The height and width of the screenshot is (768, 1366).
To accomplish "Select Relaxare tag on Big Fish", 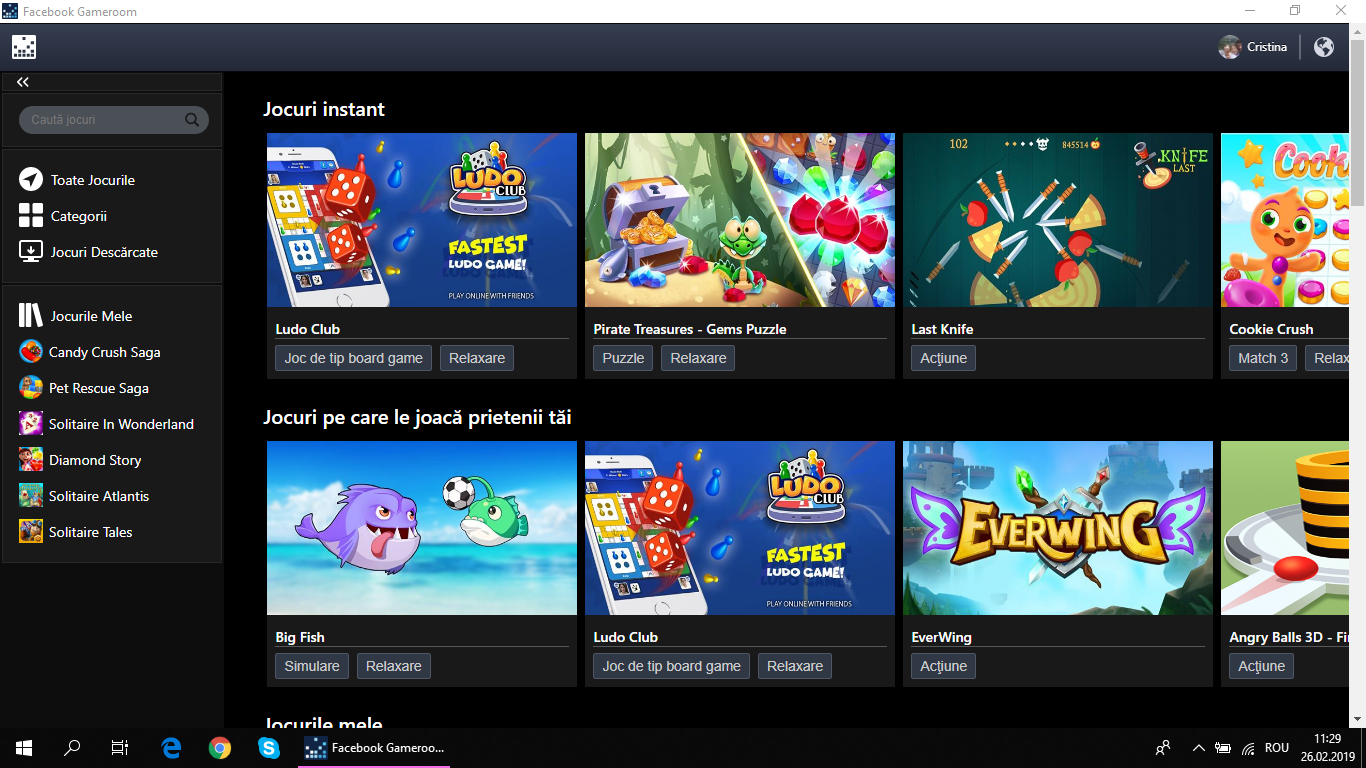I will pyautogui.click(x=394, y=666).
